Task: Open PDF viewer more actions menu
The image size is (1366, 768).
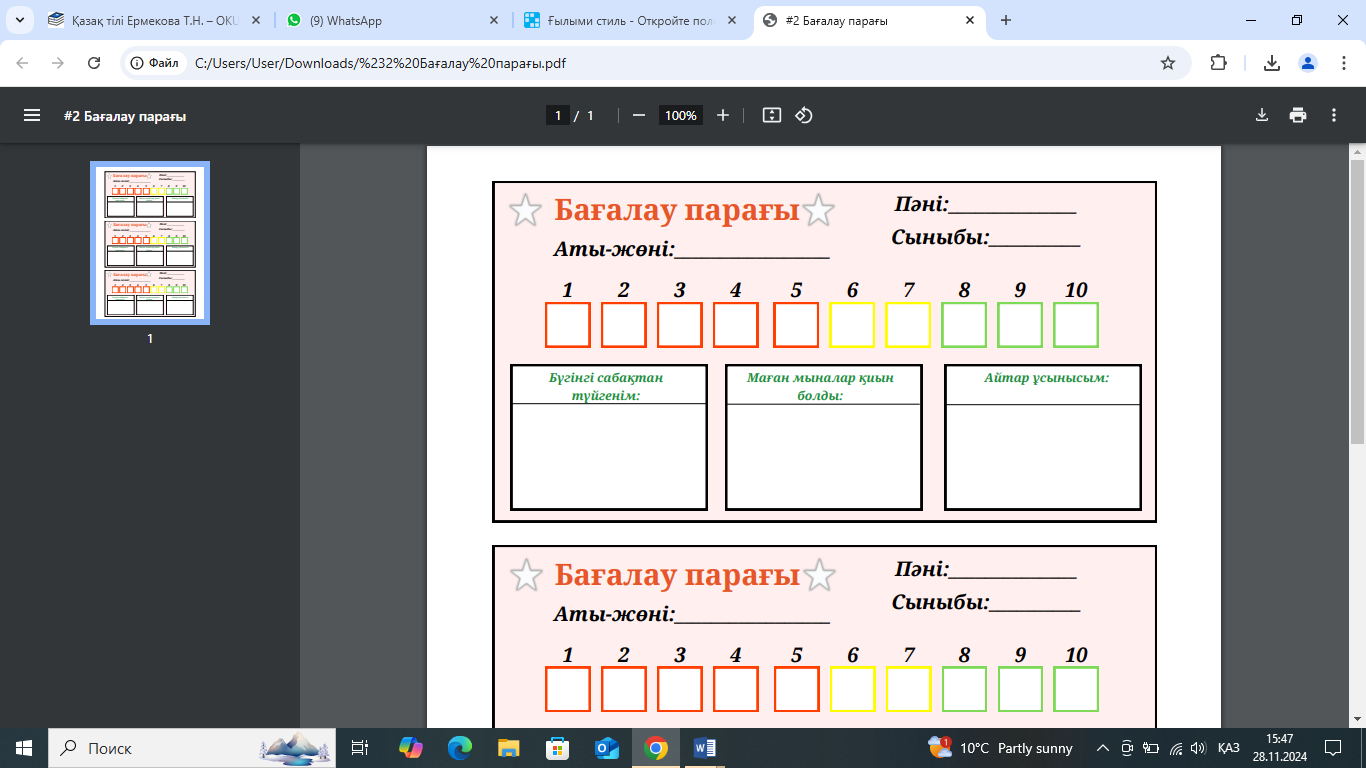Action: click(x=1334, y=116)
